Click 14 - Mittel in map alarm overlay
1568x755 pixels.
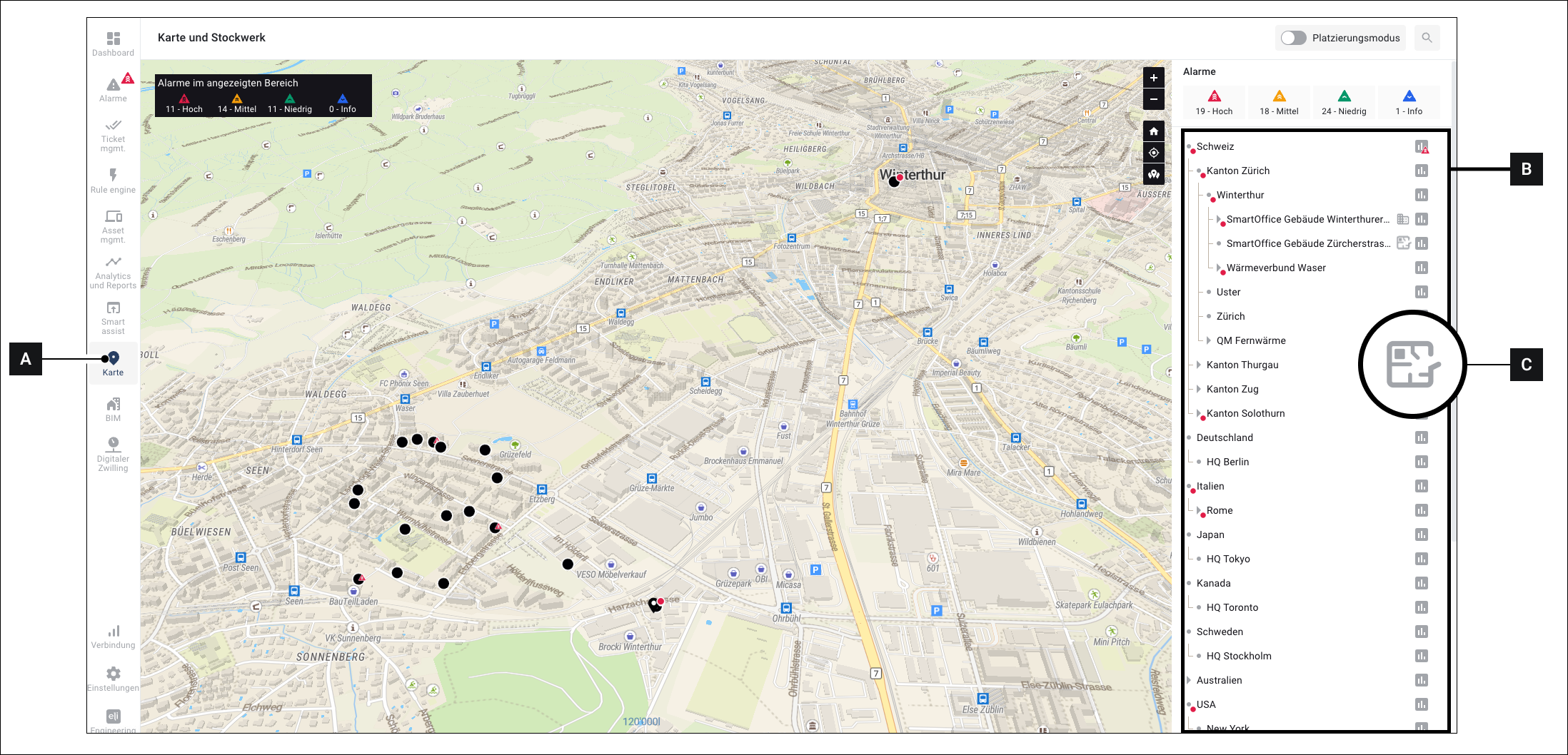click(237, 104)
